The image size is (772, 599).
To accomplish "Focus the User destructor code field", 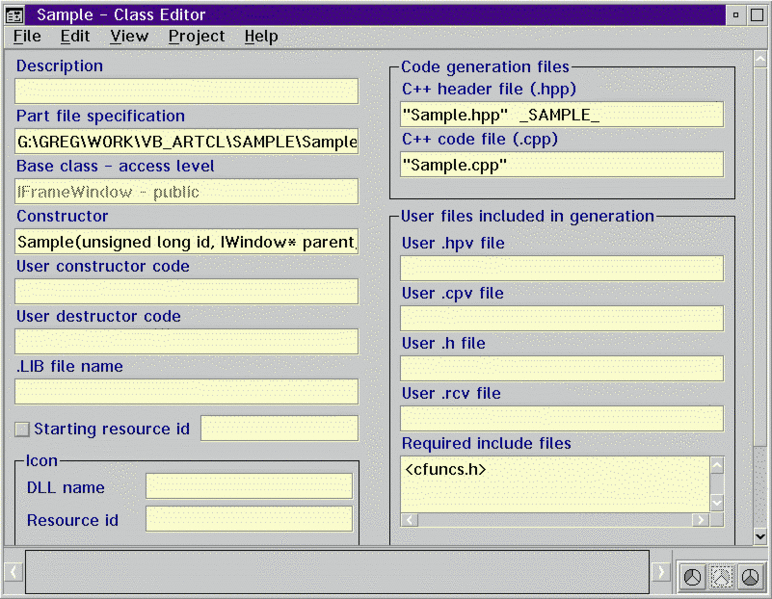I will coord(187,342).
